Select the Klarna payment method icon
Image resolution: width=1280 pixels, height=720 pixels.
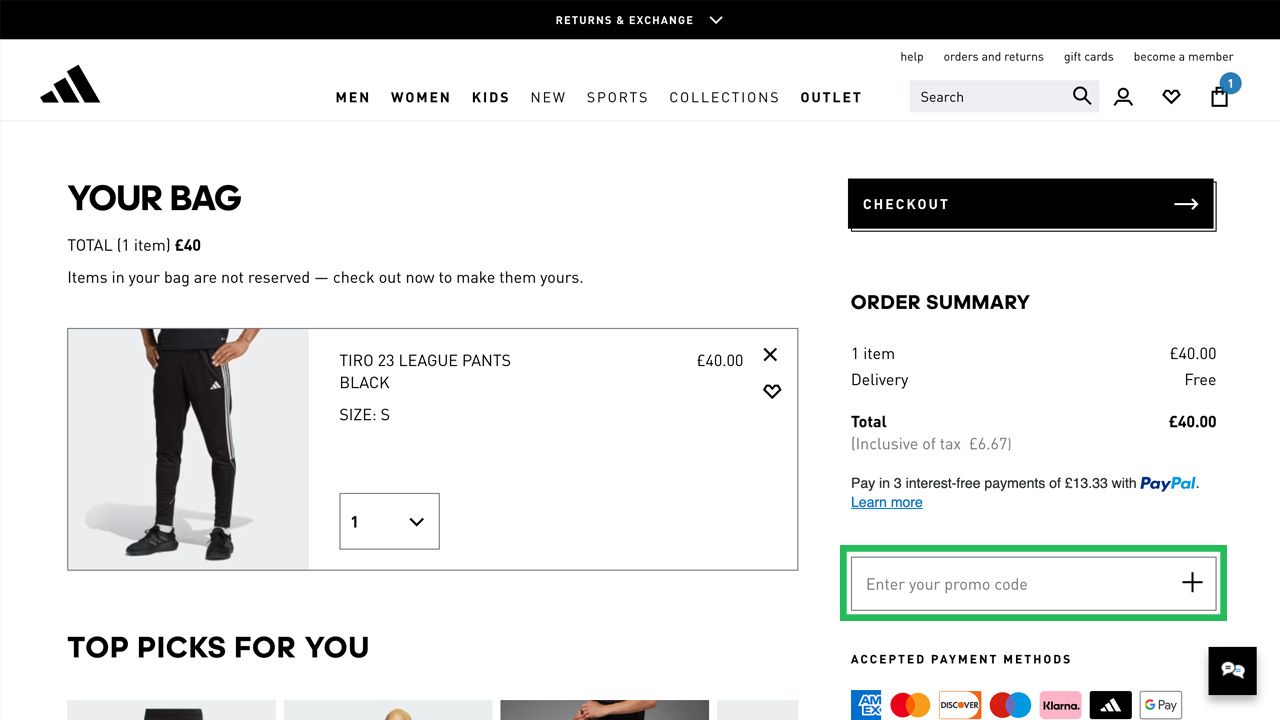tap(1061, 705)
